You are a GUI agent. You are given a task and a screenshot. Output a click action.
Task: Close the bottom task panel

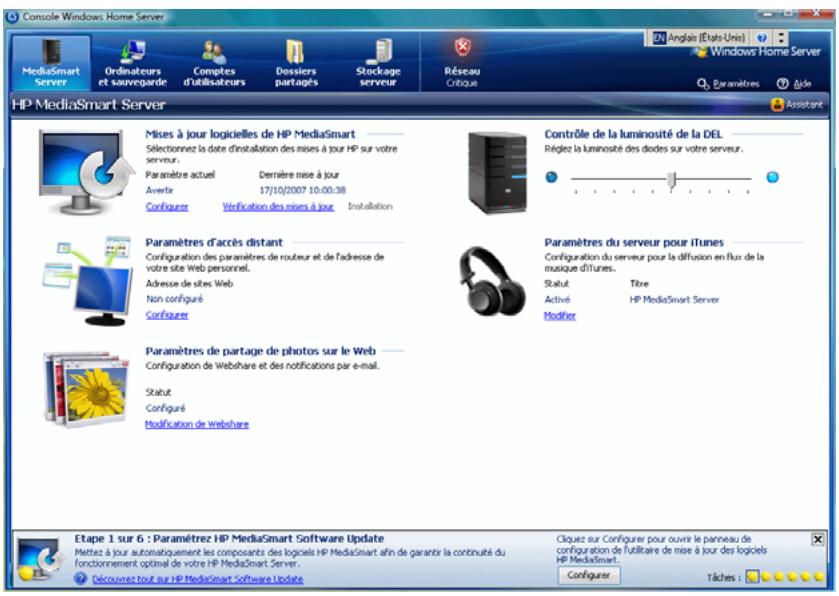[x=818, y=539]
